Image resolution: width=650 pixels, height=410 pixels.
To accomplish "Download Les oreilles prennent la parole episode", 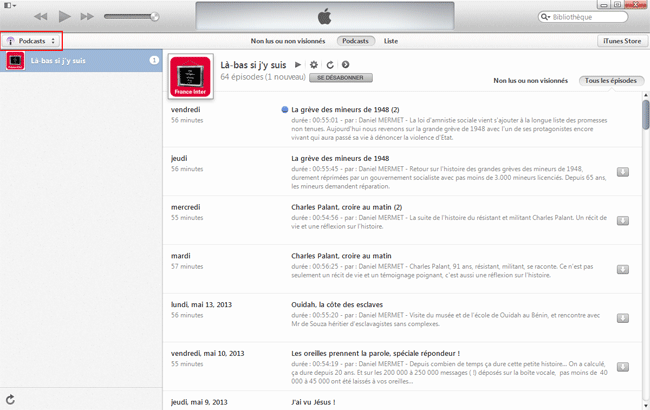I will (x=623, y=367).
